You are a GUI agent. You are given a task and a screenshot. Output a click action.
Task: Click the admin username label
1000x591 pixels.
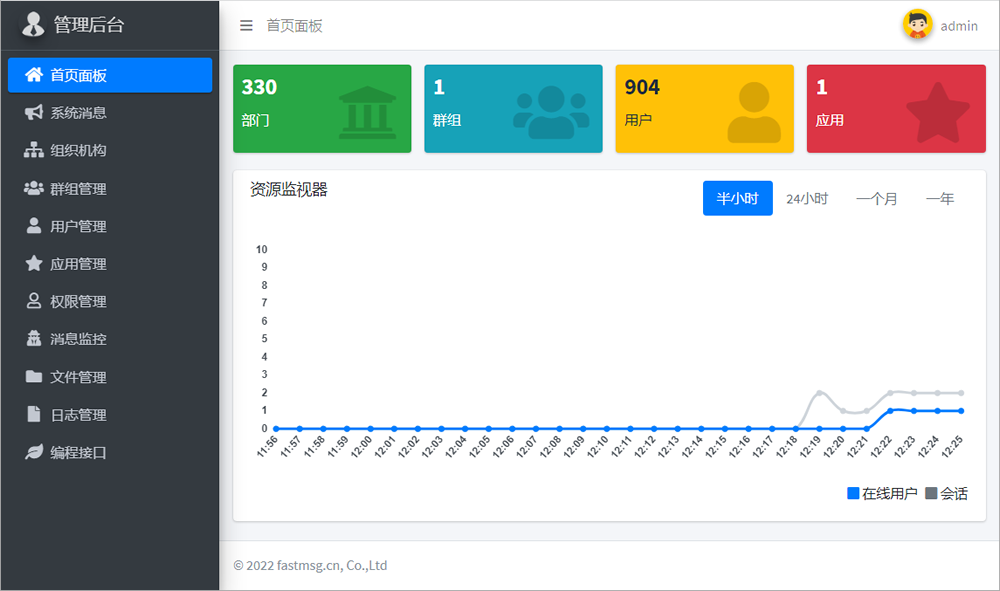(x=959, y=26)
